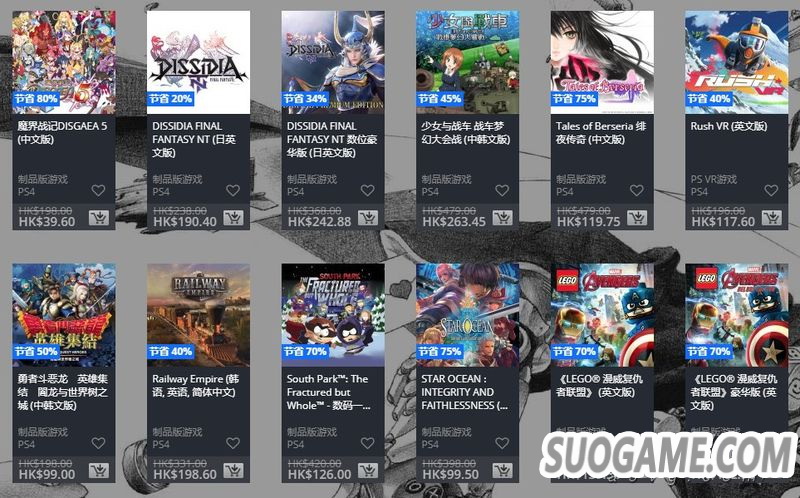The height and width of the screenshot is (498, 800).
Task: Add DISSIDIA FINAL FANTASY NT HK$190.40 to cart
Action: point(233,218)
